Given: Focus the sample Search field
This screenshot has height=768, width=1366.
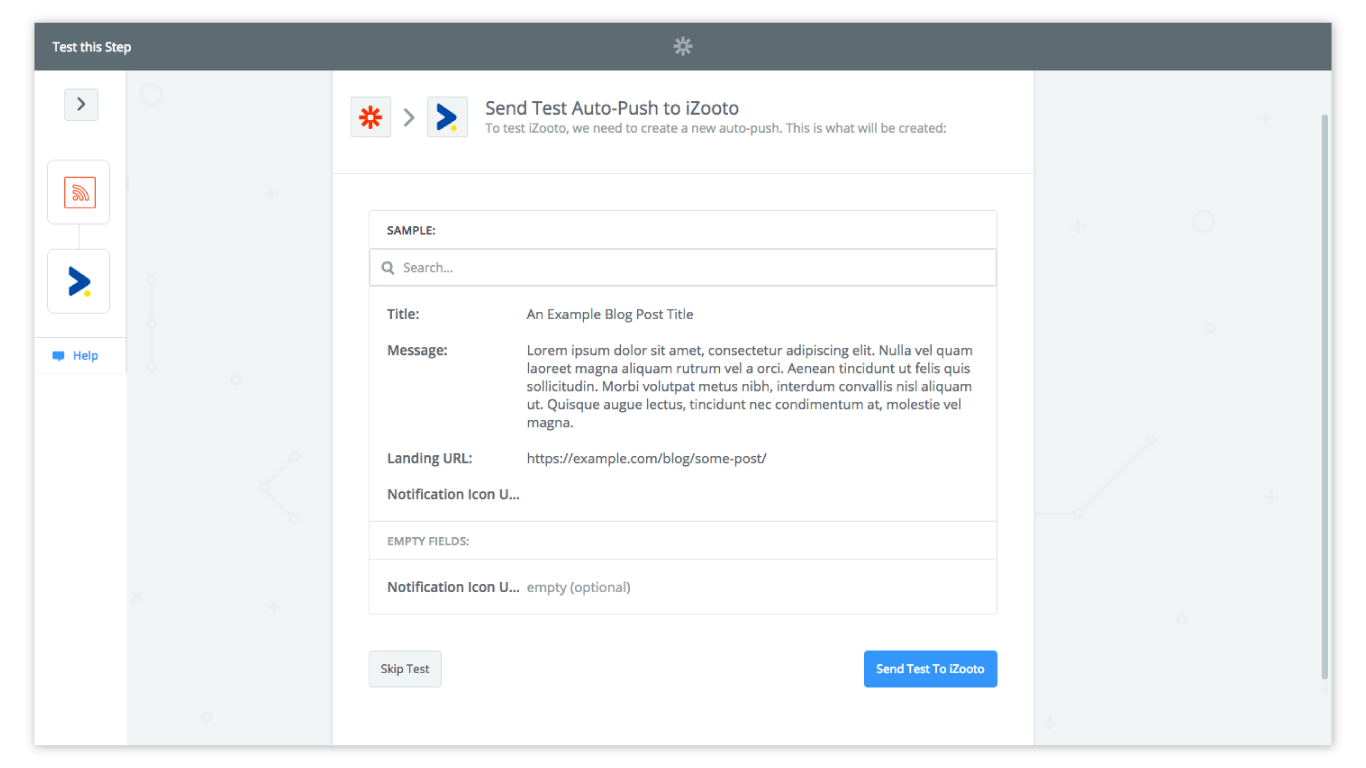Looking at the screenshot, I should click(x=683, y=267).
